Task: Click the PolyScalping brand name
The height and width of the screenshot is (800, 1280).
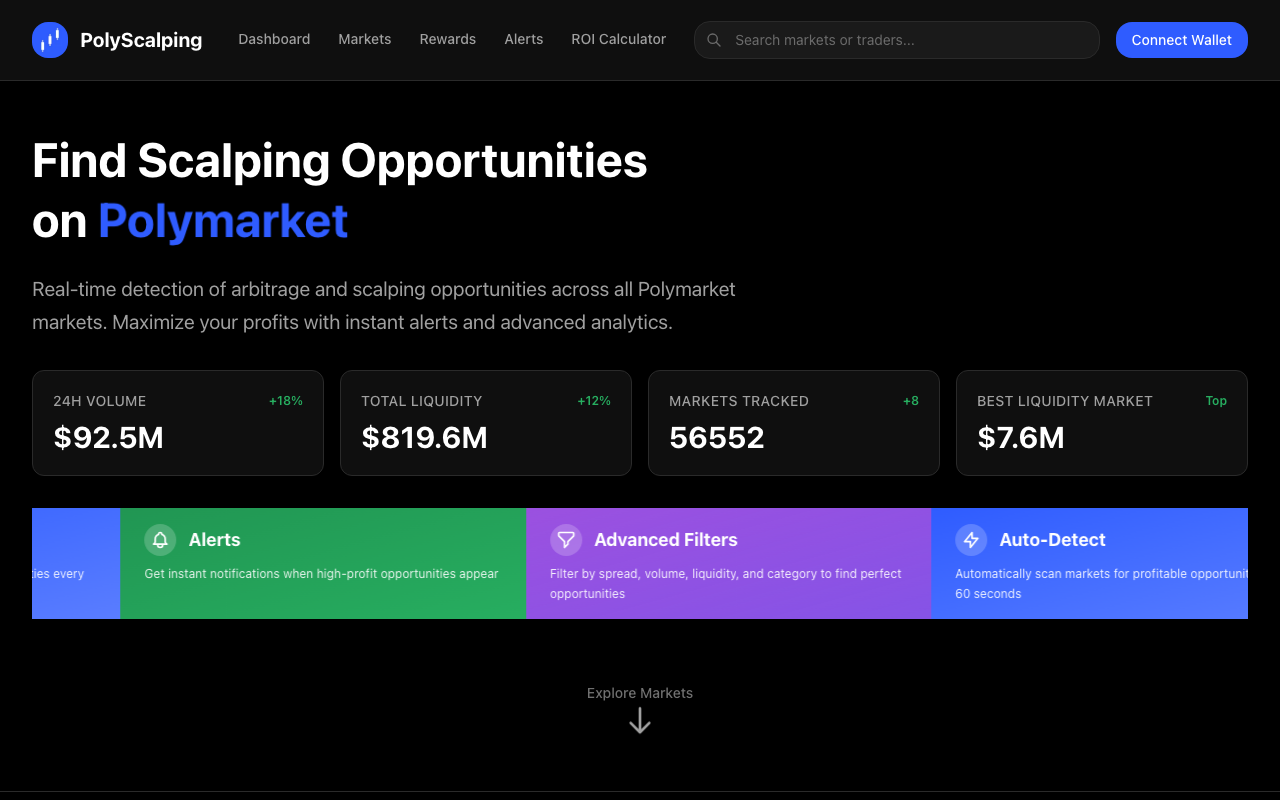Action: [141, 40]
